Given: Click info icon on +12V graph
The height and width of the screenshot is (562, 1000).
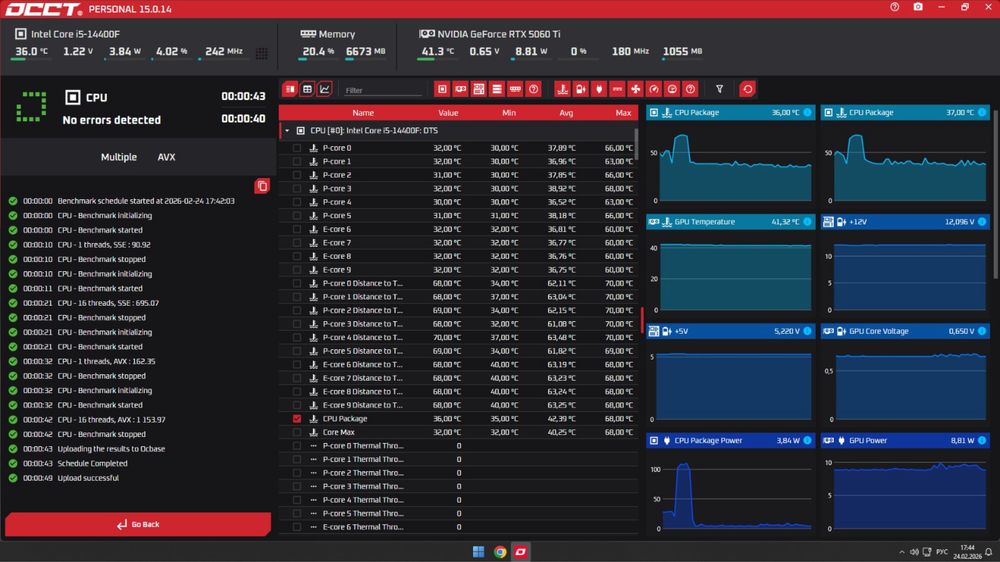Looking at the screenshot, I should click(982, 221).
